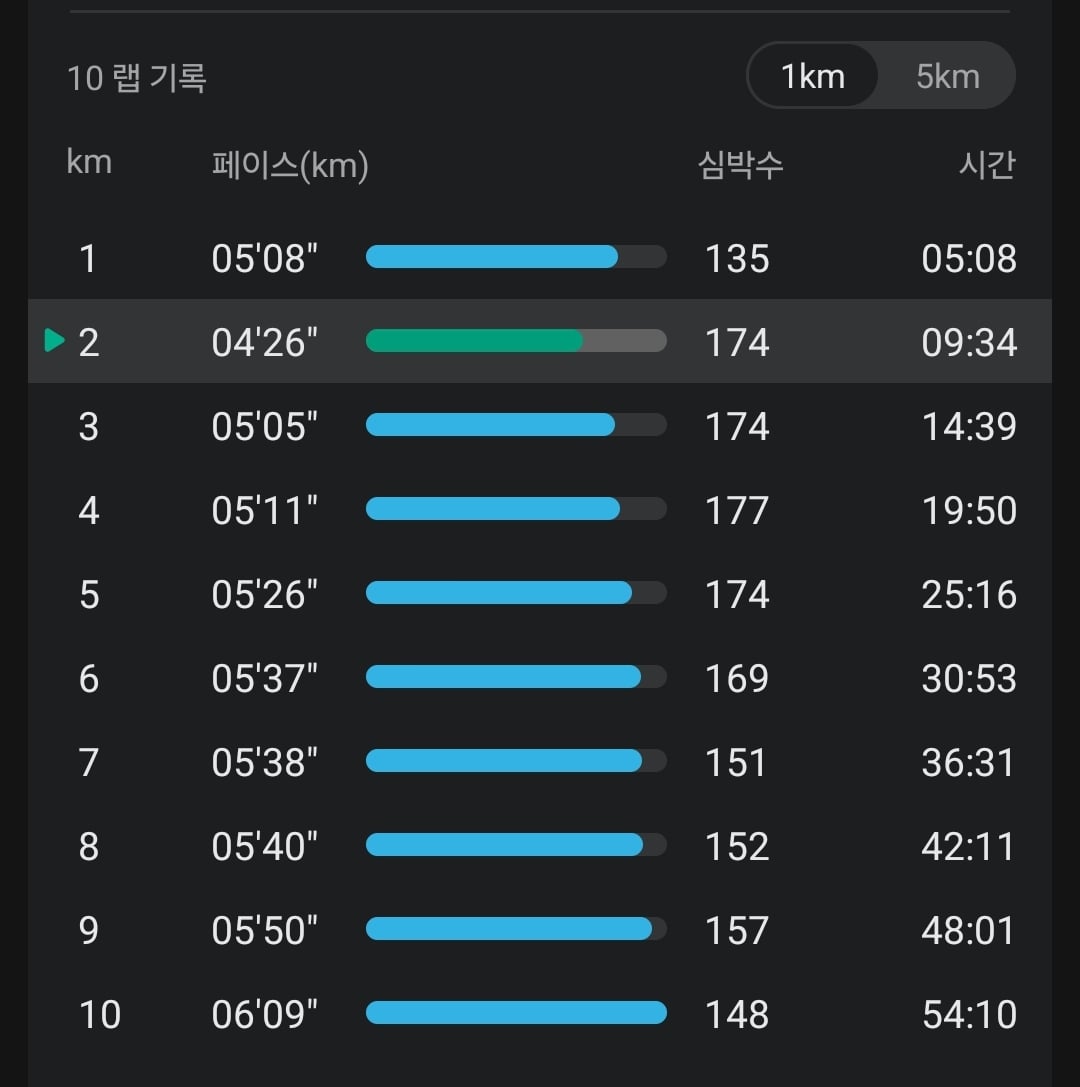Tap the 시간 column header

pyautogui.click(x=987, y=165)
